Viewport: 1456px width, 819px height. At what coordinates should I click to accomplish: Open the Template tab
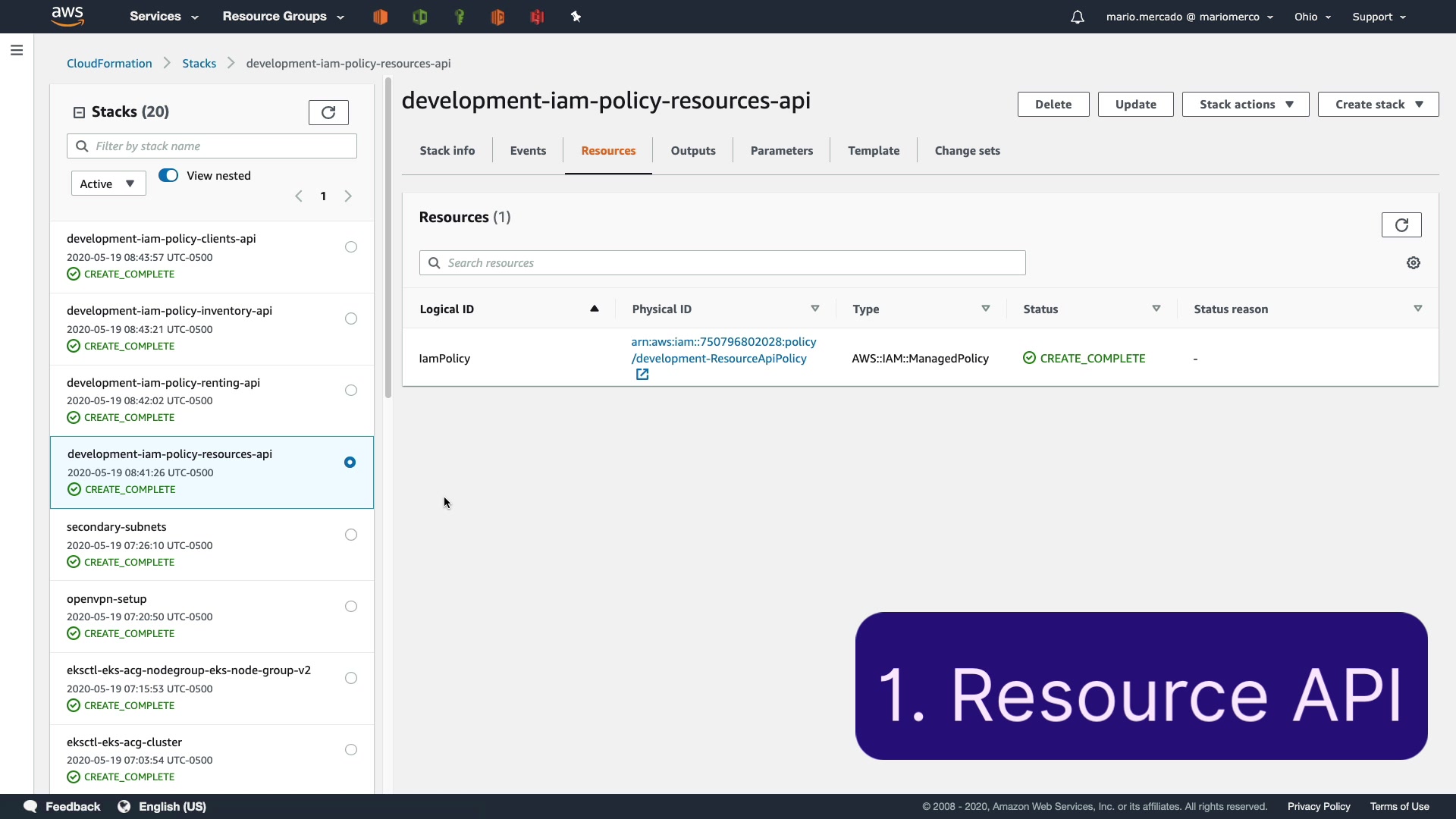coord(874,151)
